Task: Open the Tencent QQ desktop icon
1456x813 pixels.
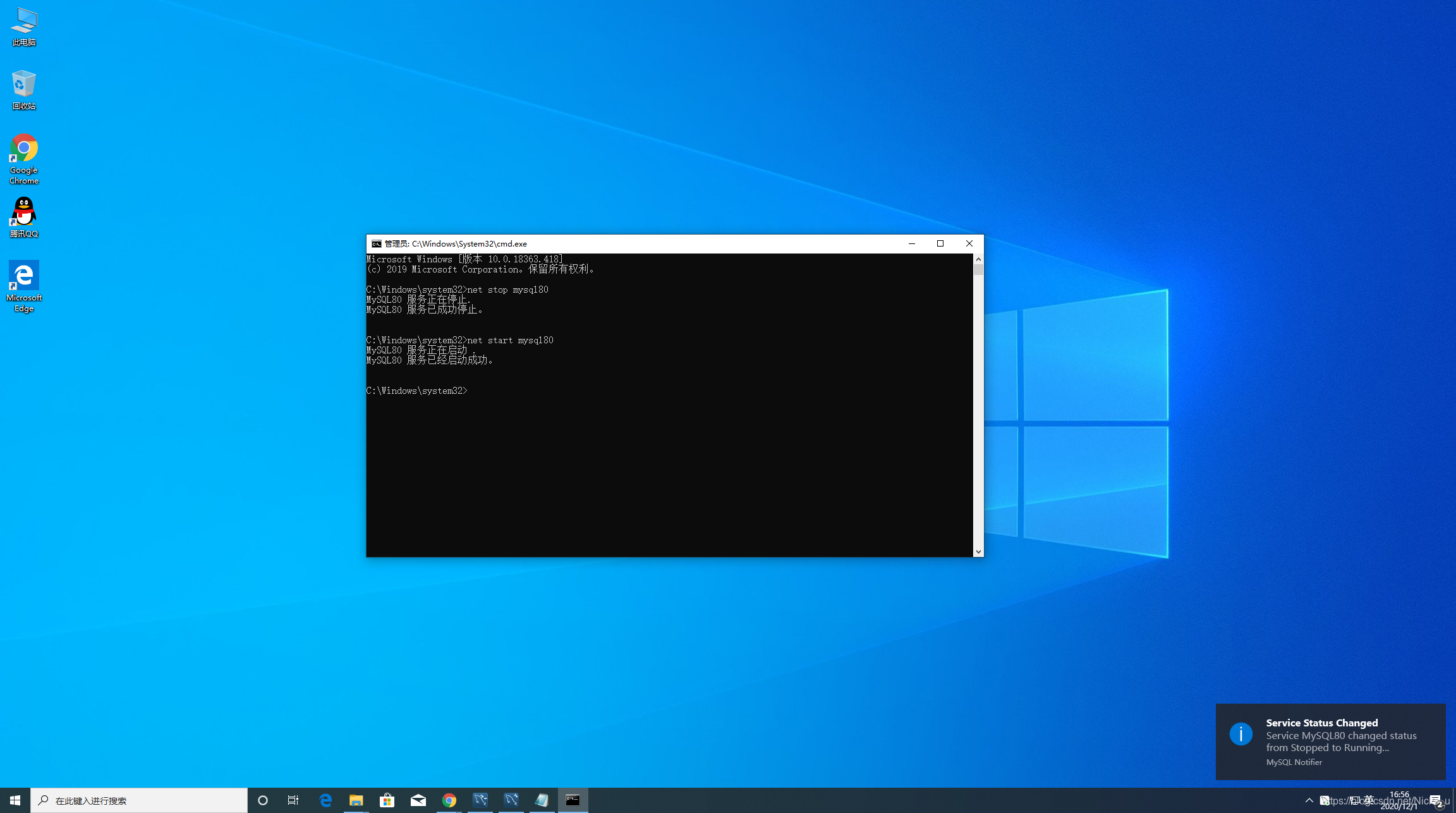Action: point(24,217)
